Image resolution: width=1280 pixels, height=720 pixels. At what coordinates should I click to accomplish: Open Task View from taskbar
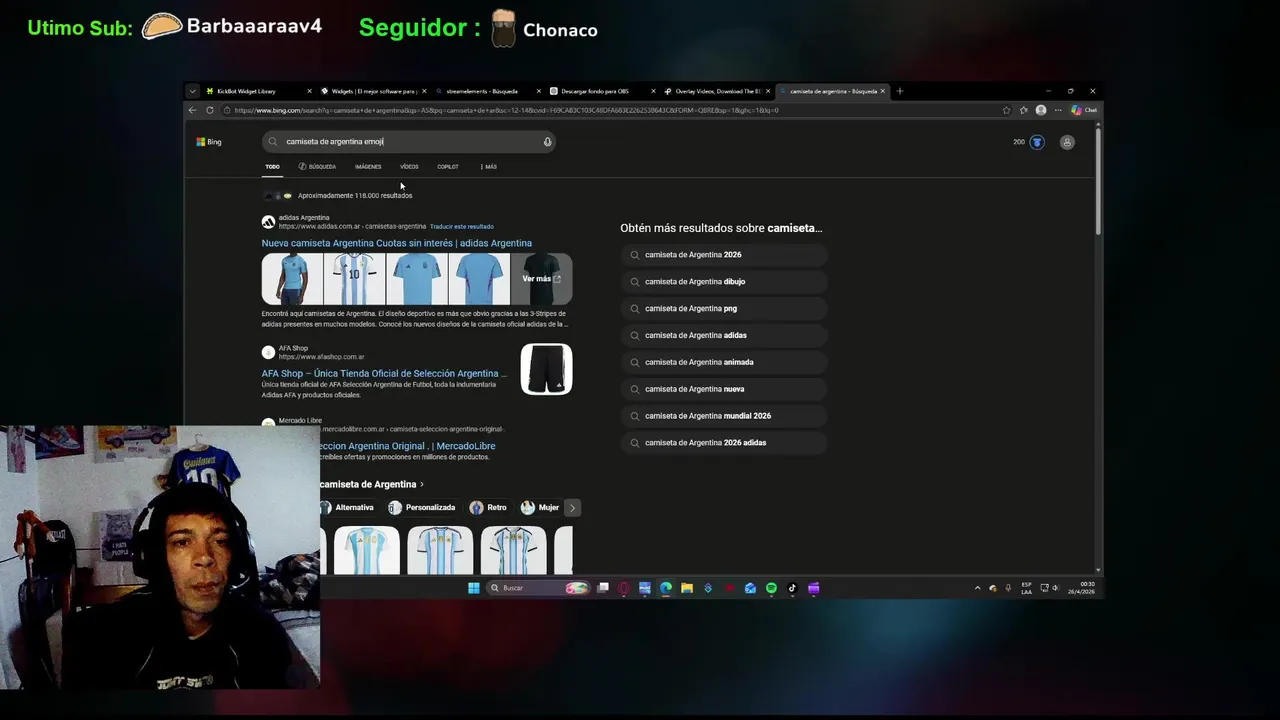pyautogui.click(x=603, y=588)
